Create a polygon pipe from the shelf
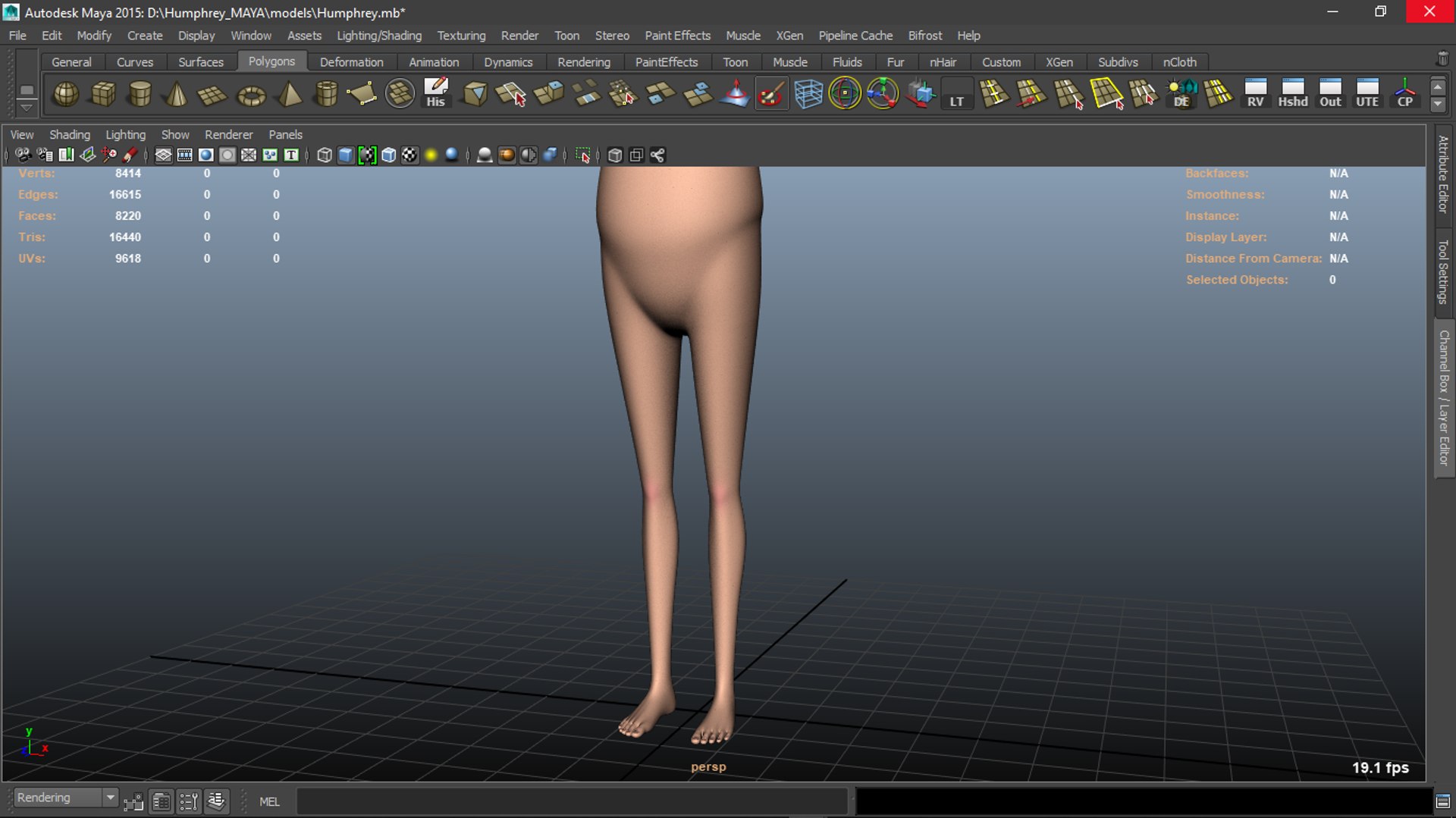 click(x=325, y=94)
